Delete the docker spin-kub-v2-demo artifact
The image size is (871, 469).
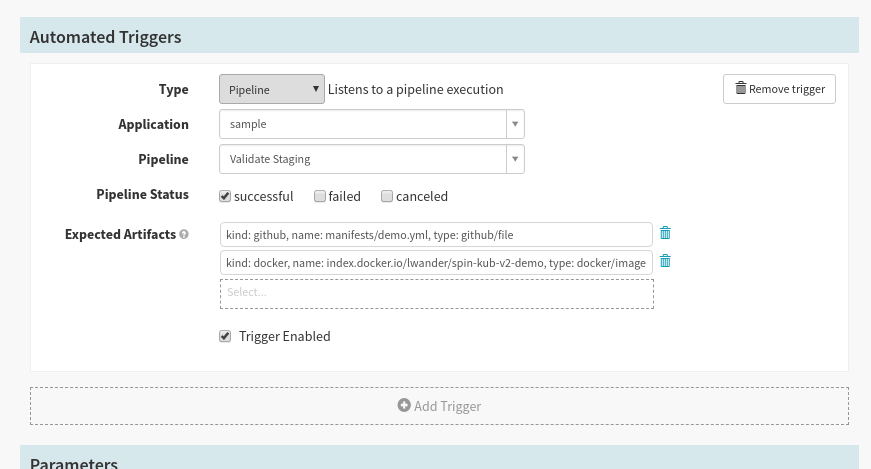point(665,261)
